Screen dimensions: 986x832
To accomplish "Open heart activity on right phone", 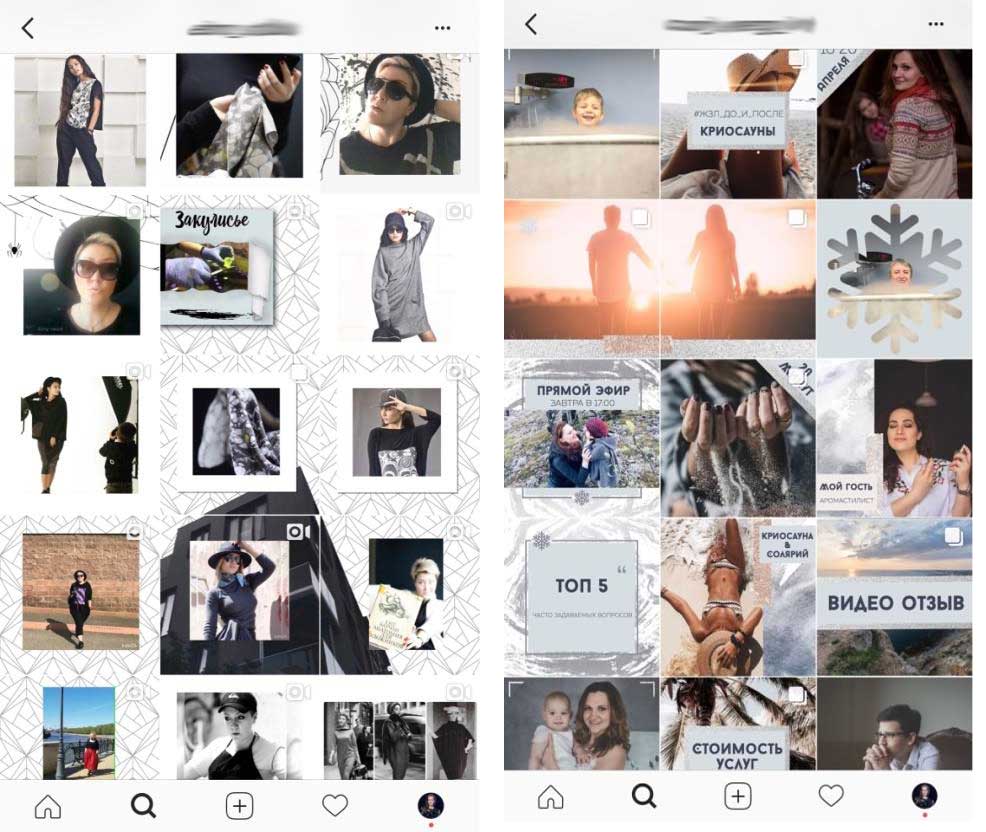I will 831,796.
